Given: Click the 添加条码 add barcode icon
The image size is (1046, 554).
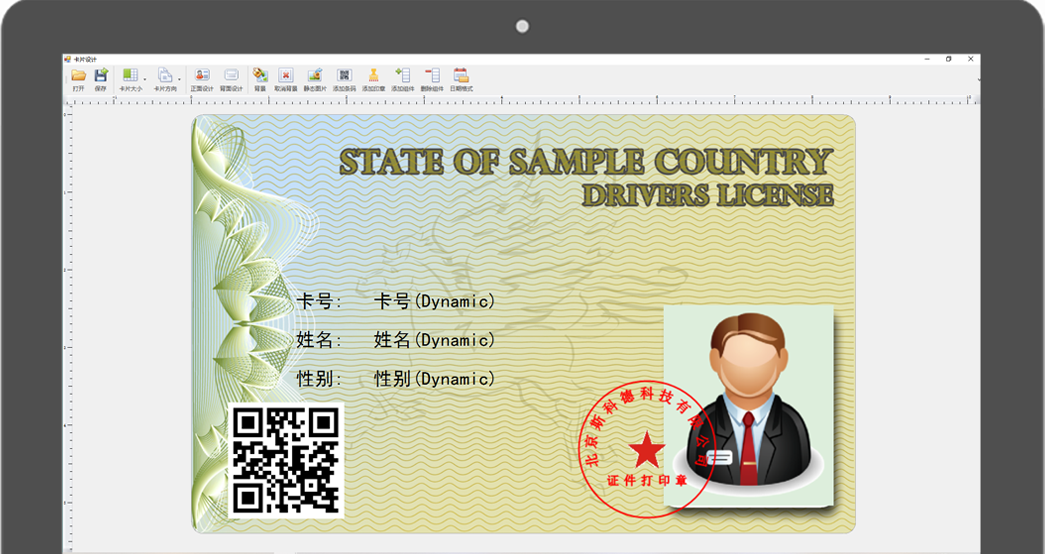Looking at the screenshot, I should pos(344,75).
